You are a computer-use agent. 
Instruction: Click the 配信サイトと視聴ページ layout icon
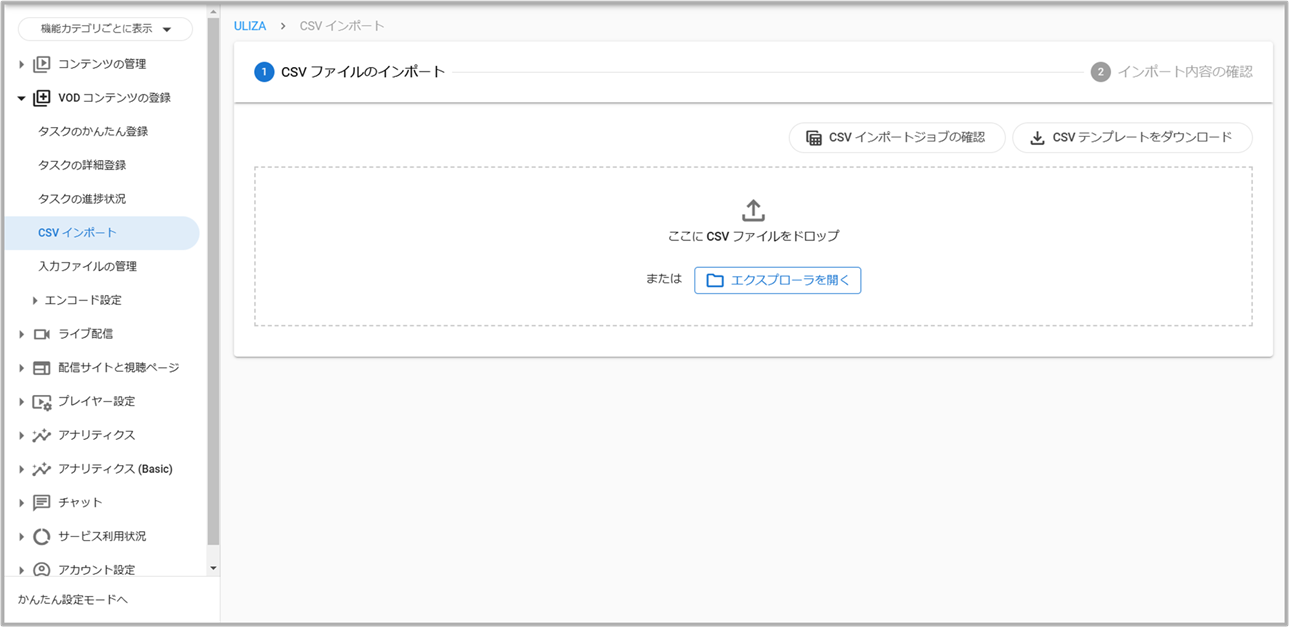tap(41, 368)
